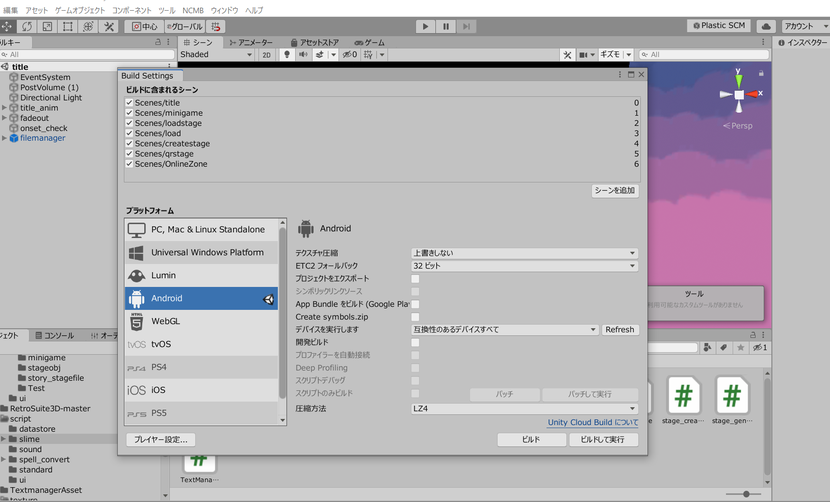Viewport: 830px width, 502px height.
Task: Expand the filemanager object in hierarchy
Action: click(4, 138)
